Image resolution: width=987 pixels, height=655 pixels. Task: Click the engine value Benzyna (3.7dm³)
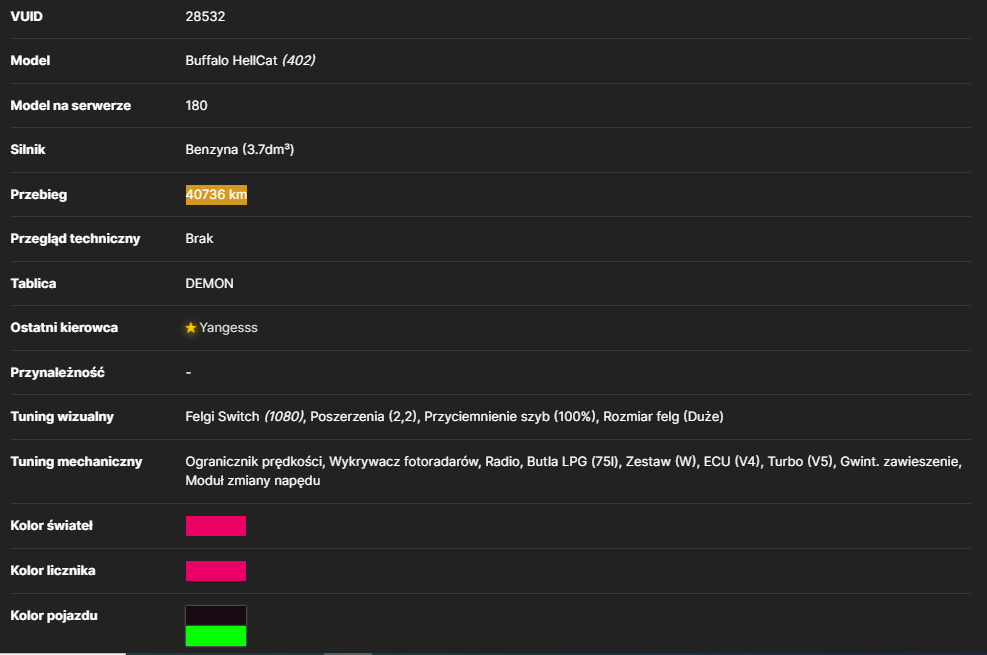[x=240, y=150]
